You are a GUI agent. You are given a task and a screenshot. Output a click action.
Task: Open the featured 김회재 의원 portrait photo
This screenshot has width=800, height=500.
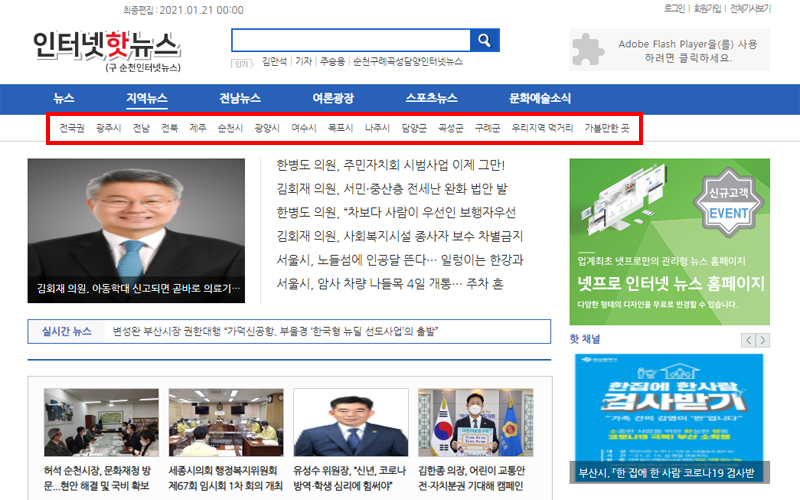click(136, 231)
